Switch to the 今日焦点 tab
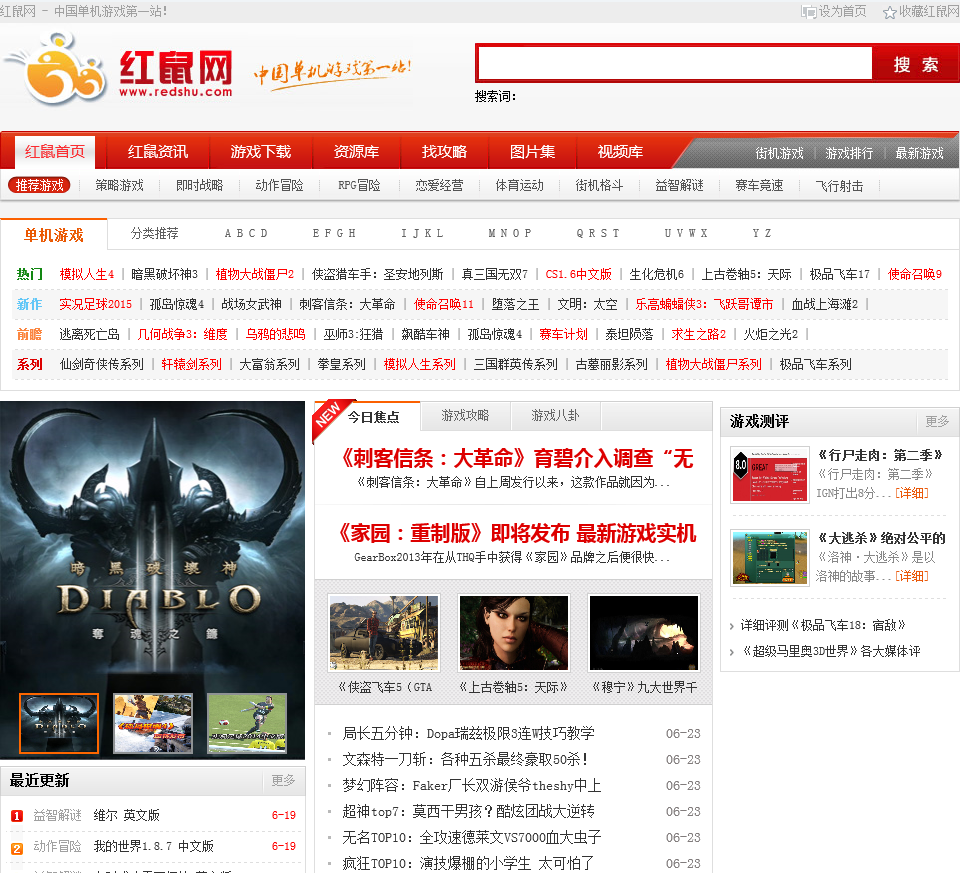 [x=373, y=418]
